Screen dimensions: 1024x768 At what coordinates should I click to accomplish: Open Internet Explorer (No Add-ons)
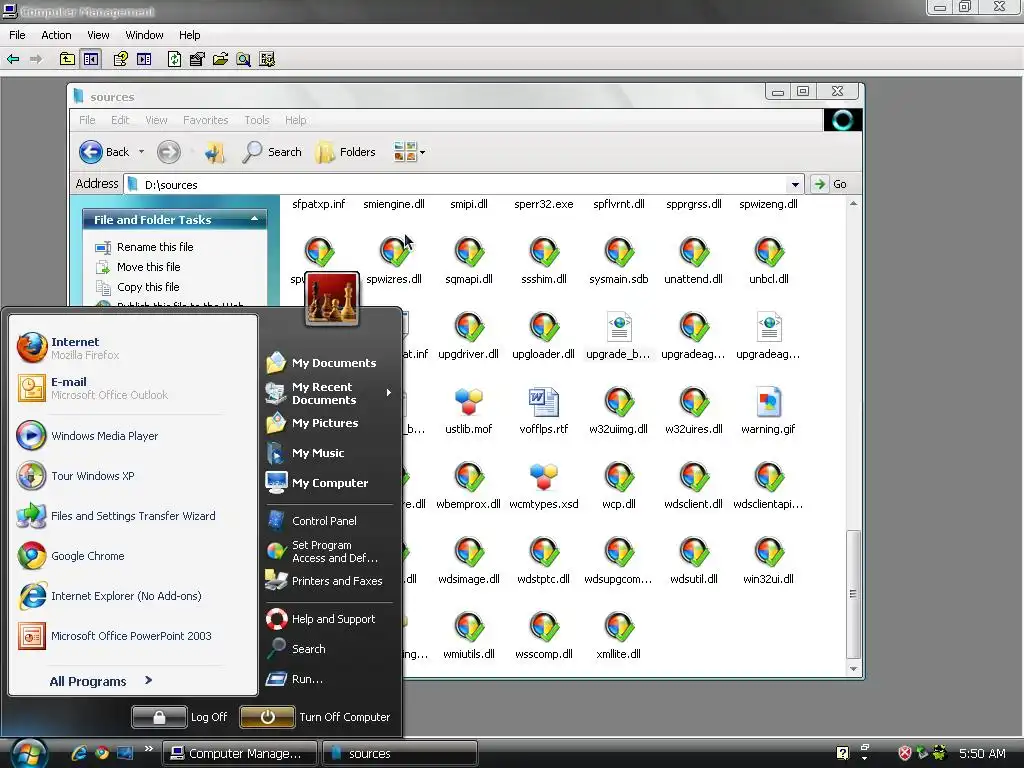tap(110, 596)
